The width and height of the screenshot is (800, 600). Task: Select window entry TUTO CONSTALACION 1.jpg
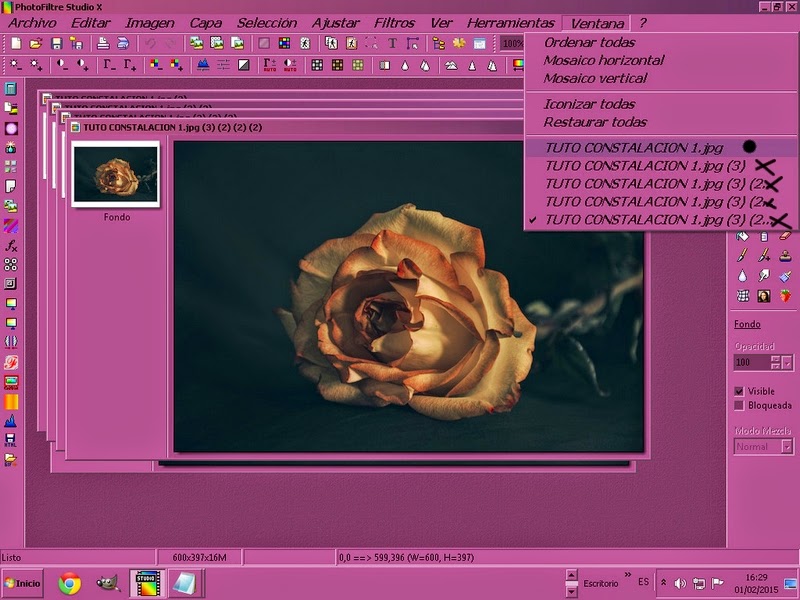coord(661,148)
